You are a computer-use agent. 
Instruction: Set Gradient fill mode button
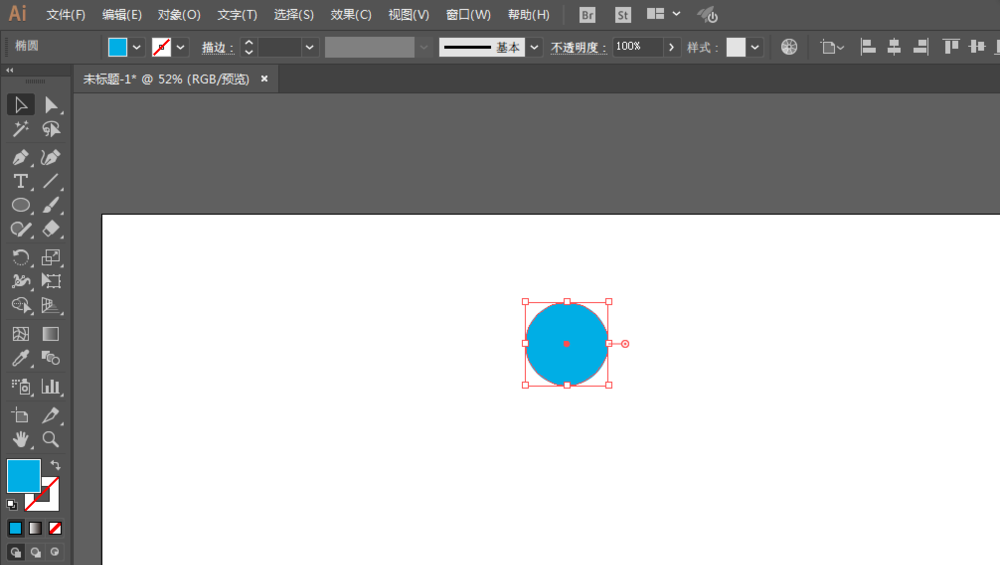(x=35, y=528)
